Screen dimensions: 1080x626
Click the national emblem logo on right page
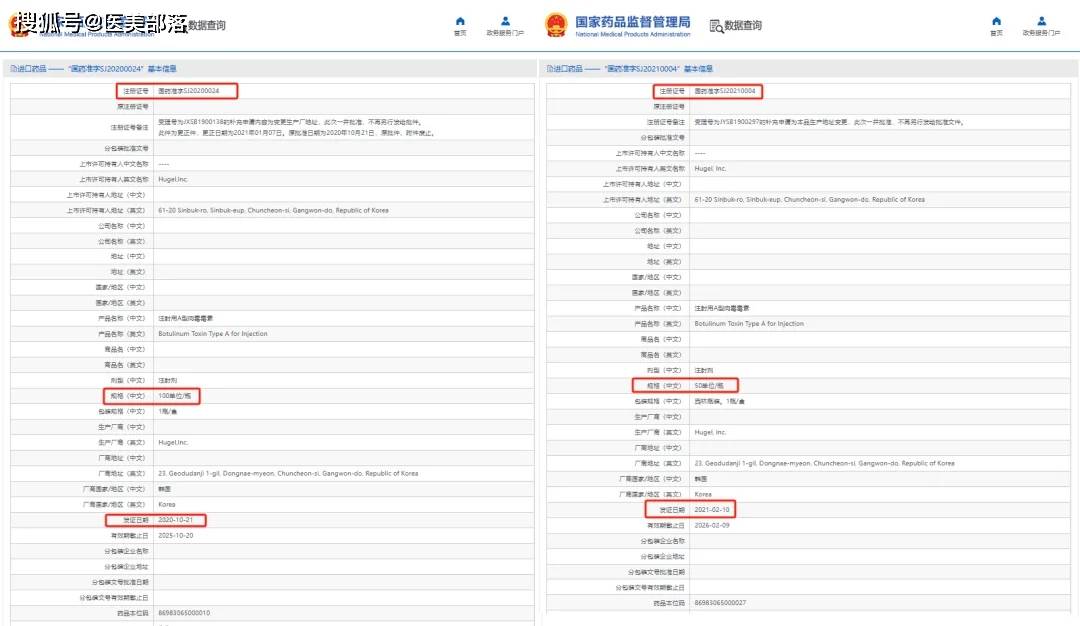(x=556, y=25)
